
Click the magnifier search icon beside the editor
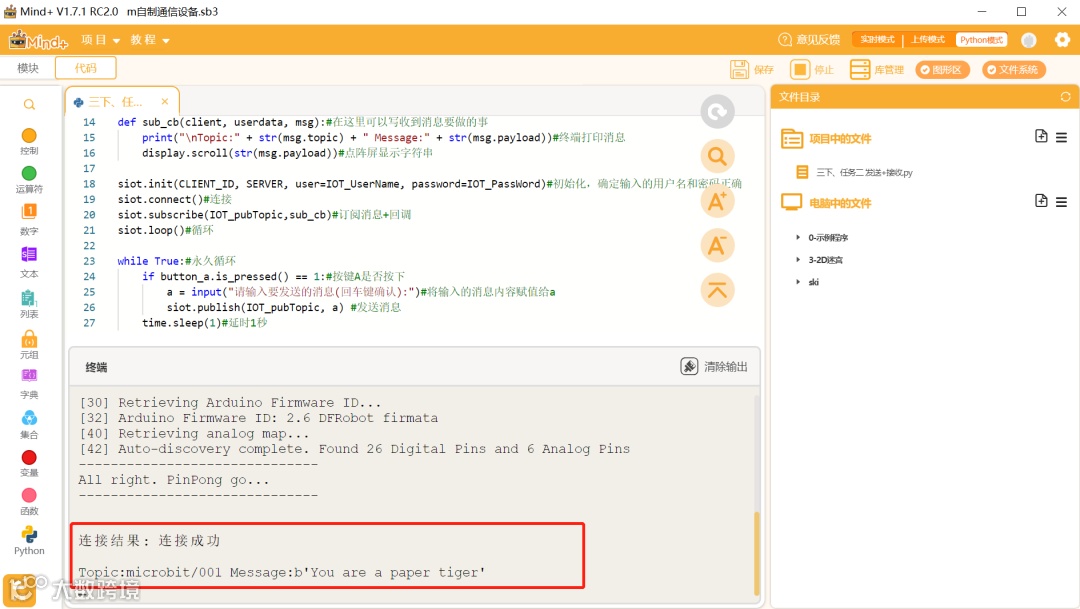pyautogui.click(x=717, y=157)
